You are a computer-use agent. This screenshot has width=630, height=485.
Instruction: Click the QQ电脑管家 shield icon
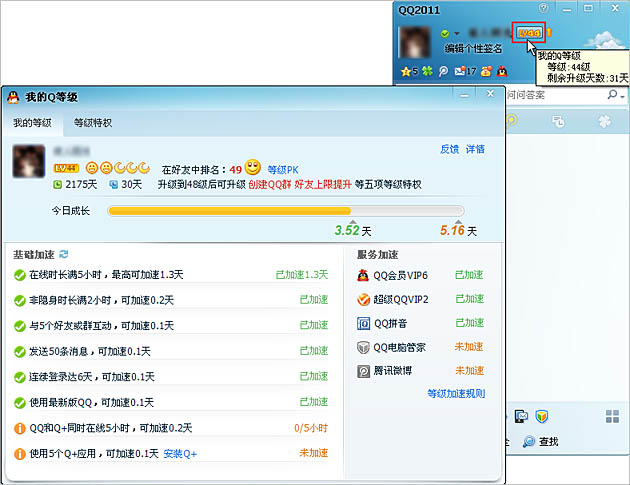[364, 347]
